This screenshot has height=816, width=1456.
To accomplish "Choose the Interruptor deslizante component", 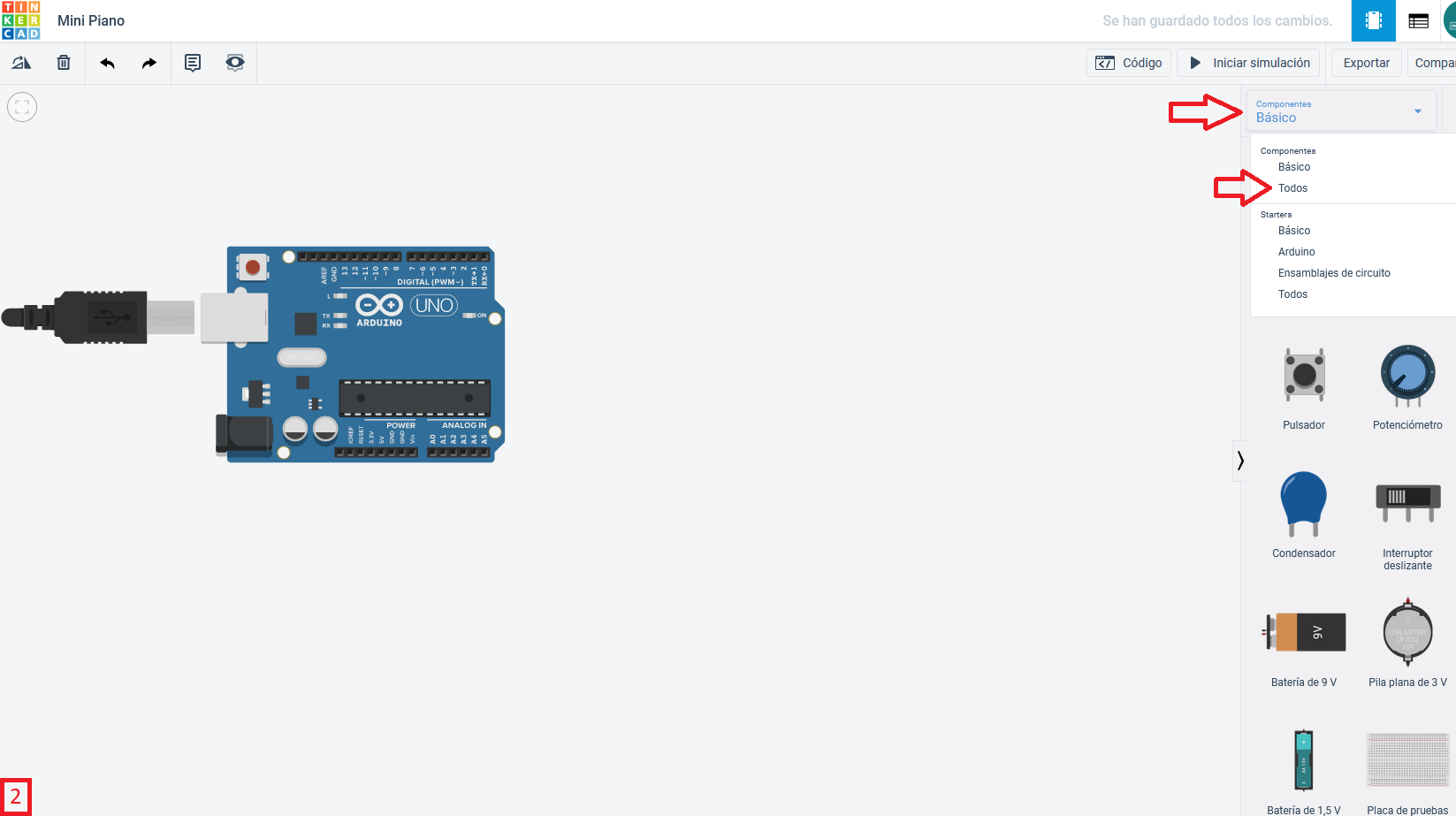I will pyautogui.click(x=1407, y=502).
